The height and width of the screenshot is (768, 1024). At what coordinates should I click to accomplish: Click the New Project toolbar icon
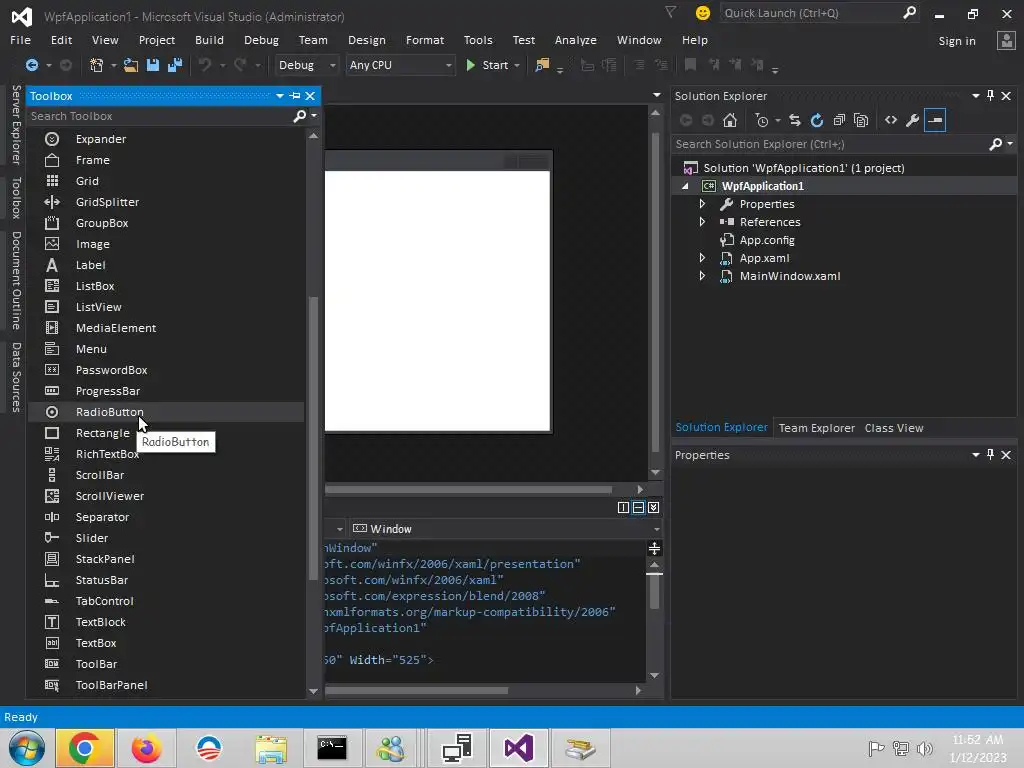[x=97, y=65]
